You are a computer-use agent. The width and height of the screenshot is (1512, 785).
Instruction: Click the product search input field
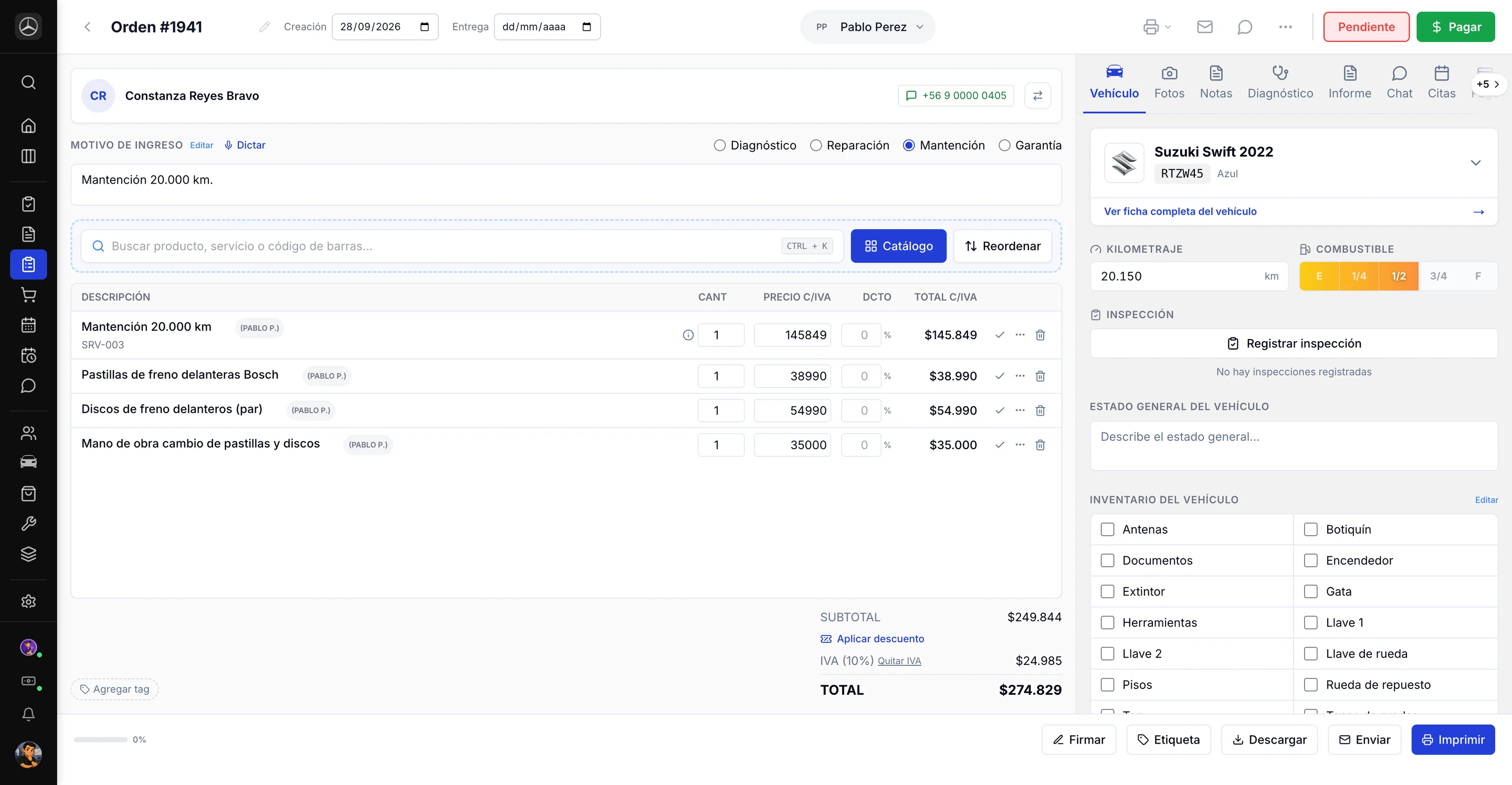(x=462, y=246)
